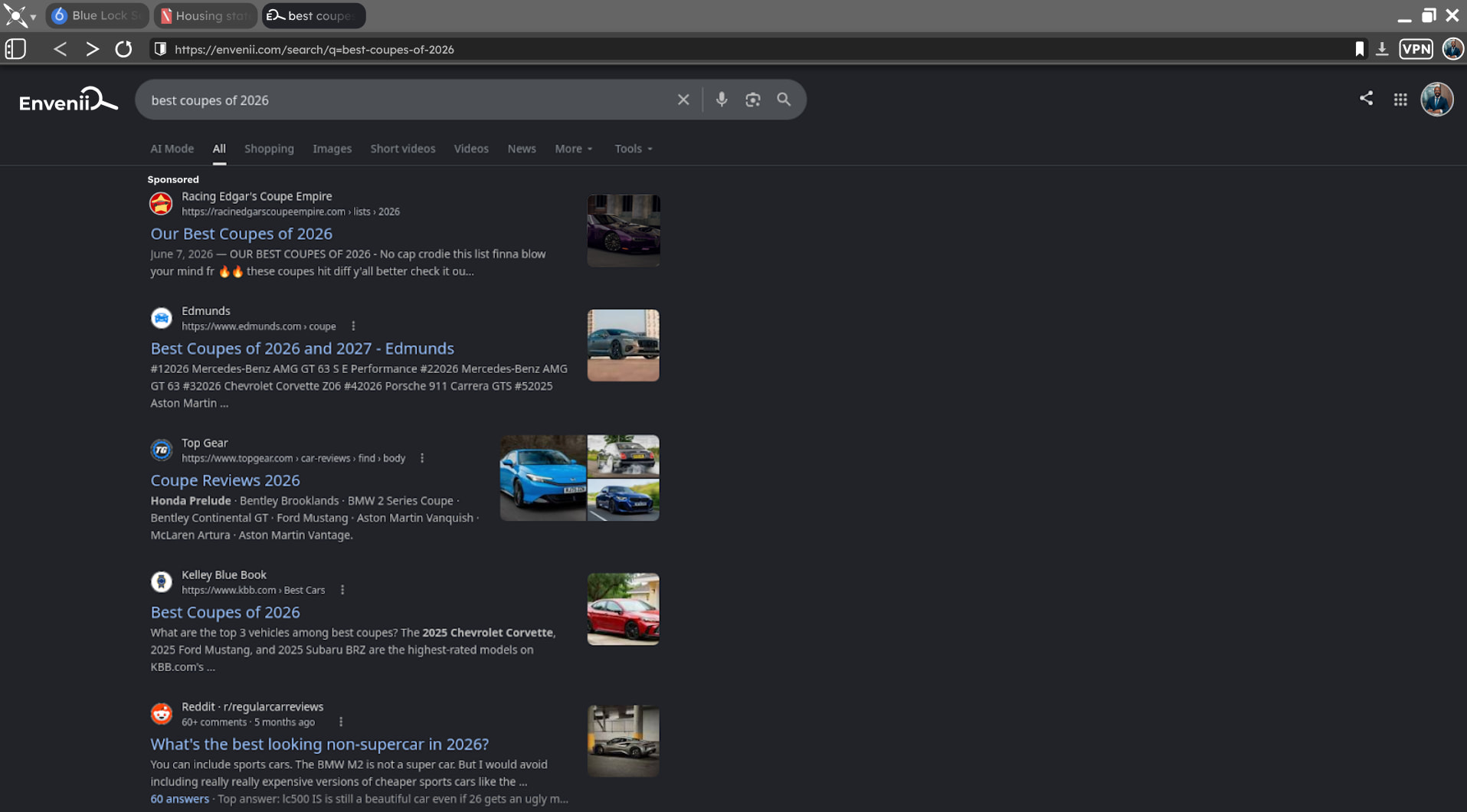Switch to Short videos tab
Image resolution: width=1467 pixels, height=812 pixels.
pos(403,149)
